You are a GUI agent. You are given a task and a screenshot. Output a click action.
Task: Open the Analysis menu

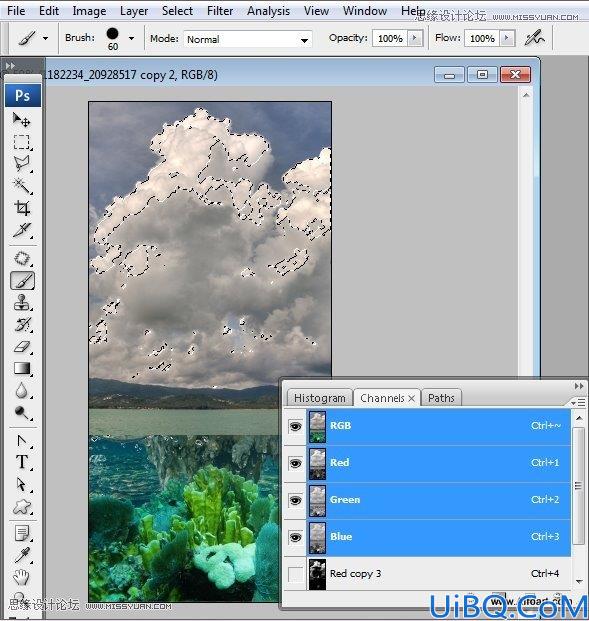(x=268, y=11)
